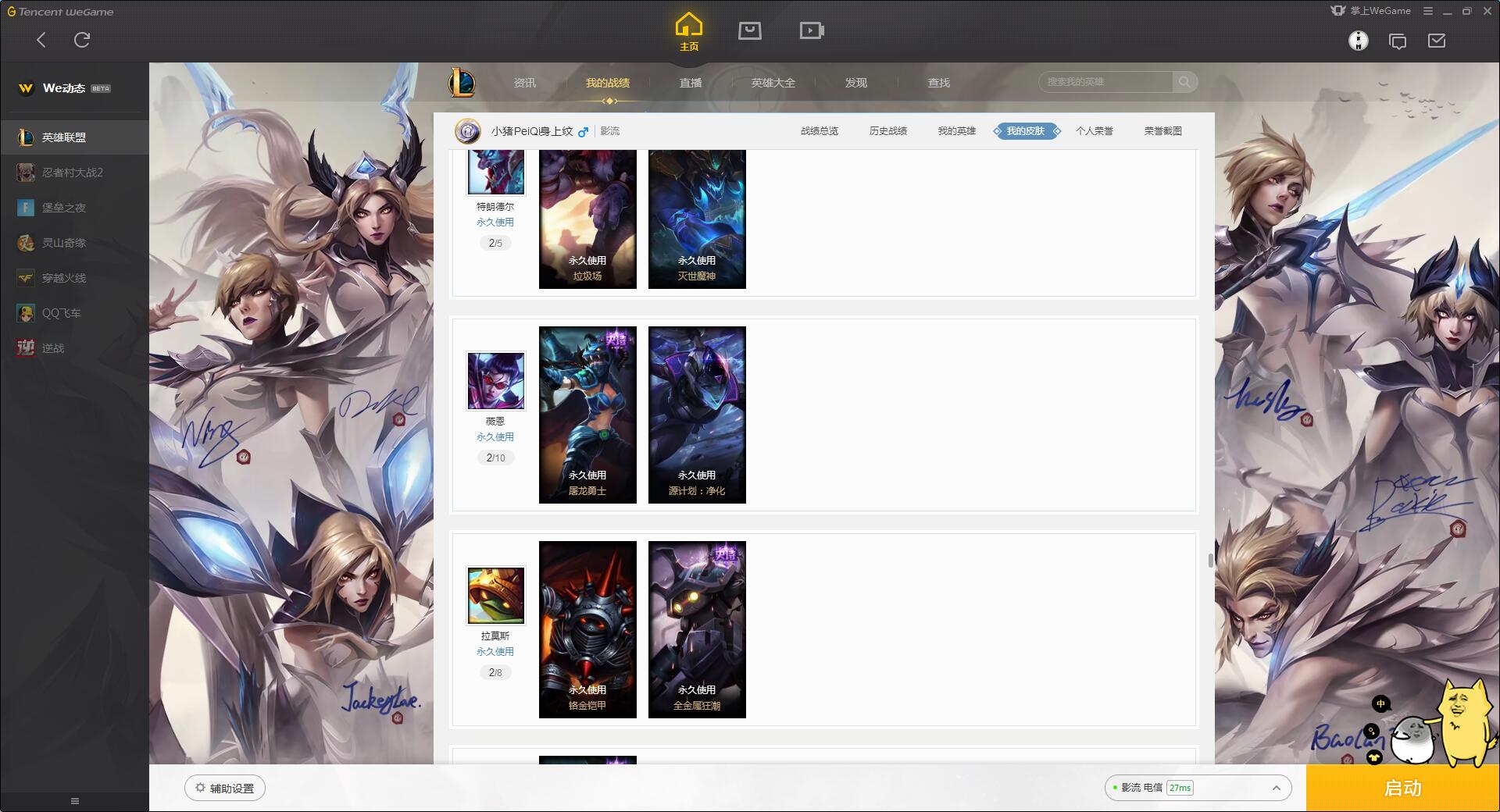Open the store bag icon in top bar

(x=750, y=30)
